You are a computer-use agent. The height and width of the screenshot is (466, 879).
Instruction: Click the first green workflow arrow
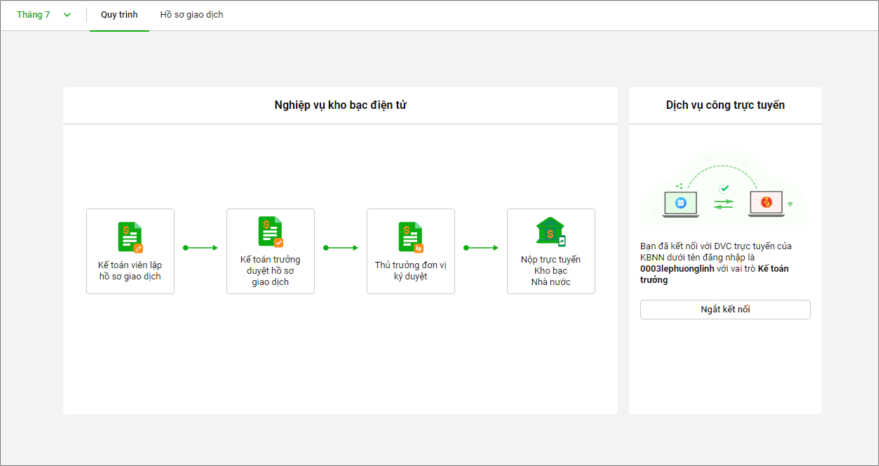click(x=200, y=248)
